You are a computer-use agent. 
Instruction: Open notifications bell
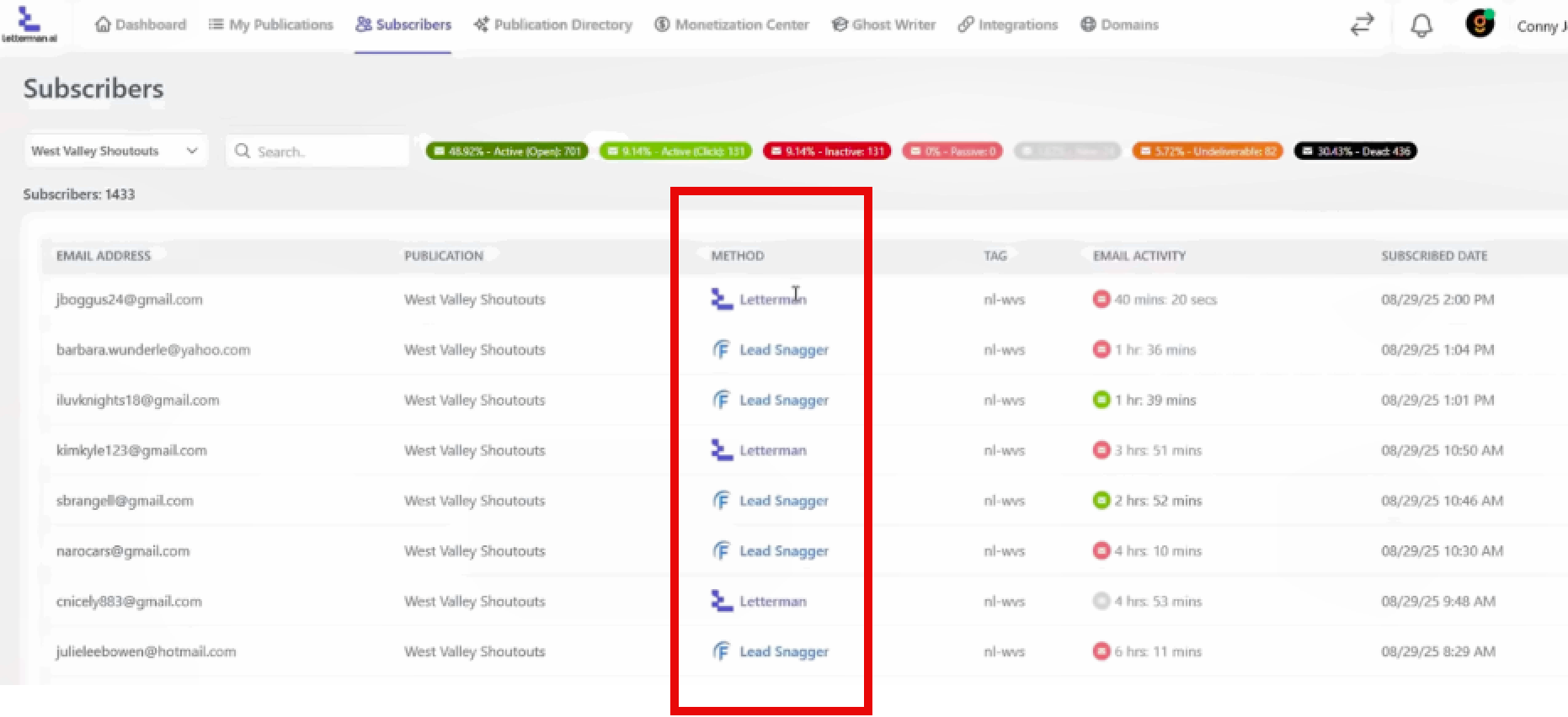[1421, 25]
